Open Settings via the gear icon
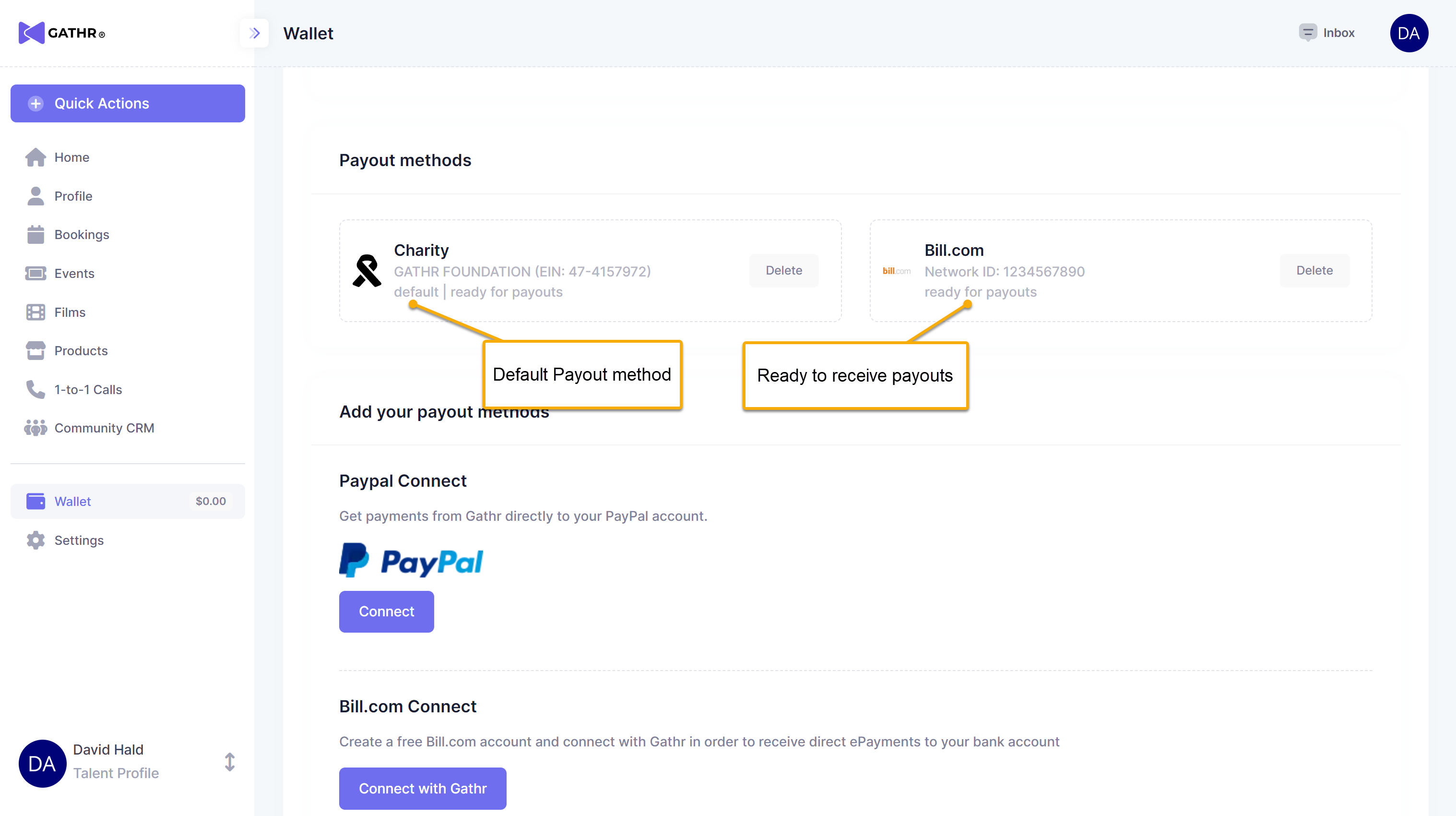 tap(35, 540)
